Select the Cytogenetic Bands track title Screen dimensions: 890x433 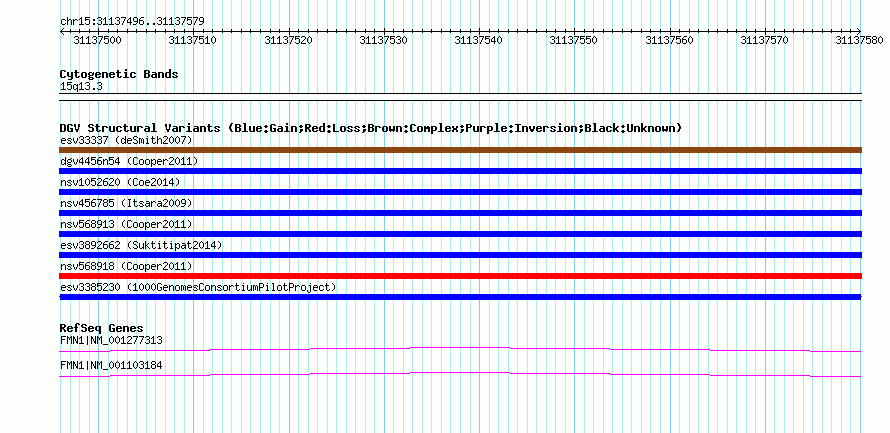point(119,74)
